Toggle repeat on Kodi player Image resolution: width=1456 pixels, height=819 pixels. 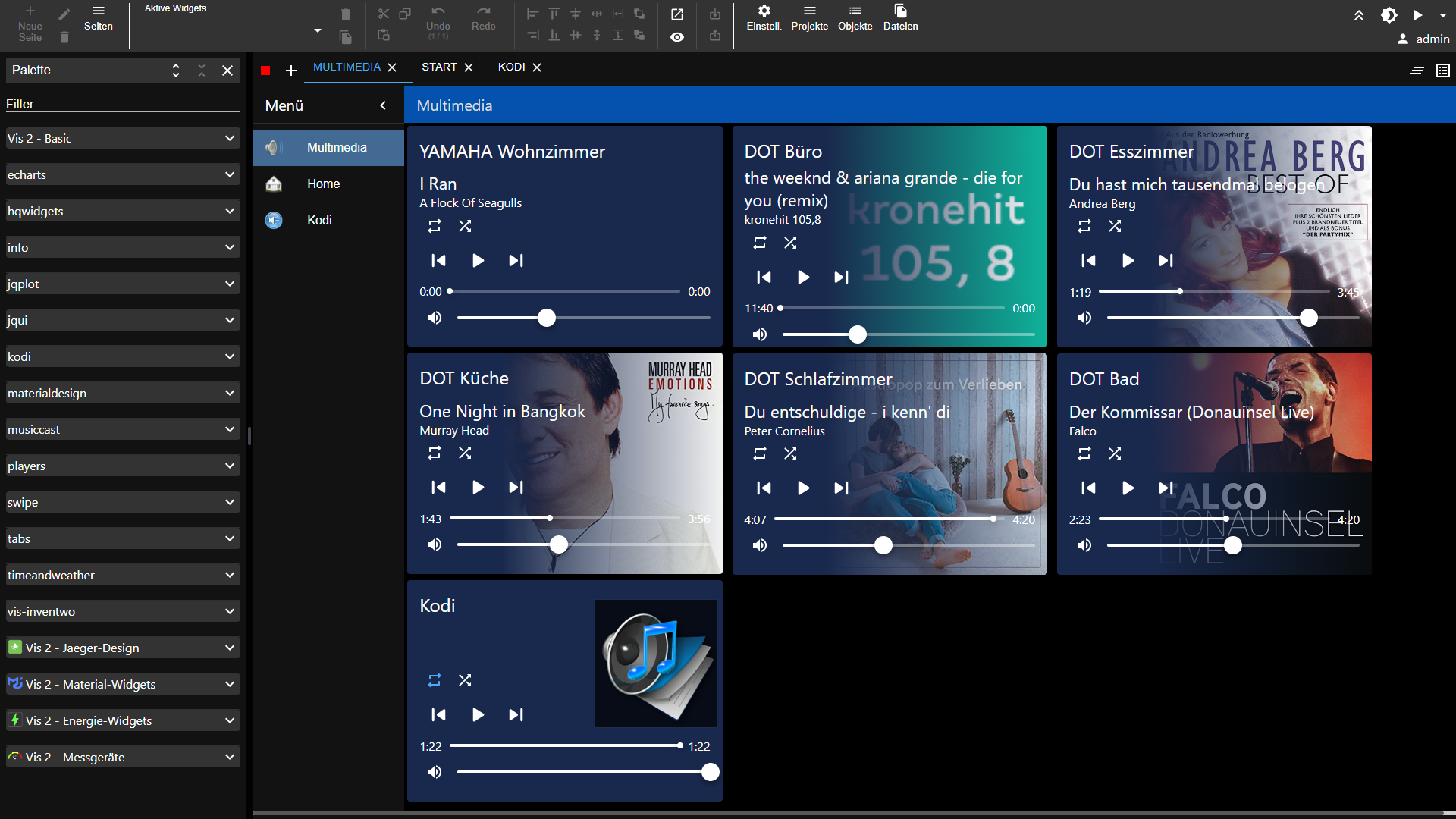point(435,680)
